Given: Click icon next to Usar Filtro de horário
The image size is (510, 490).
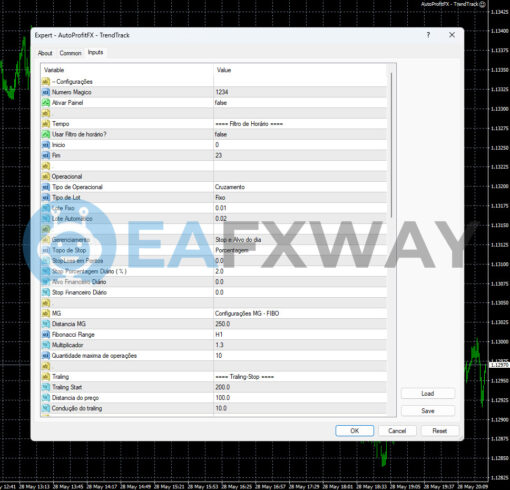Looking at the screenshot, I should pyautogui.click(x=46, y=134).
